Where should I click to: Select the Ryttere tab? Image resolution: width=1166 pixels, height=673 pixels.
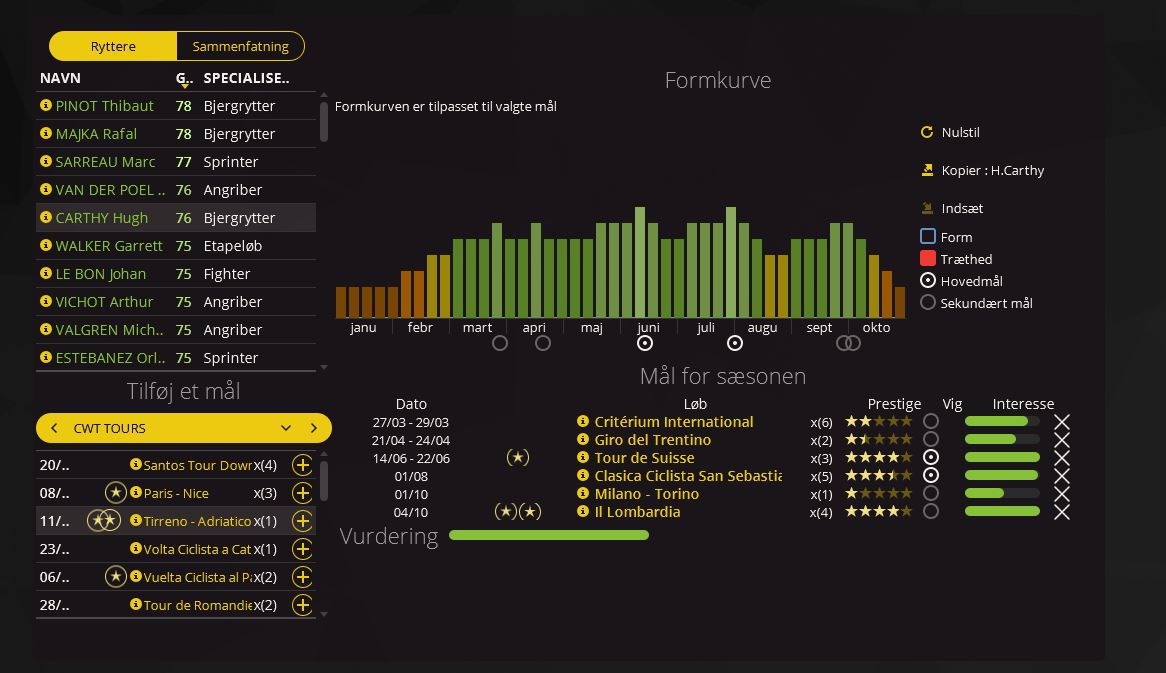(113, 46)
